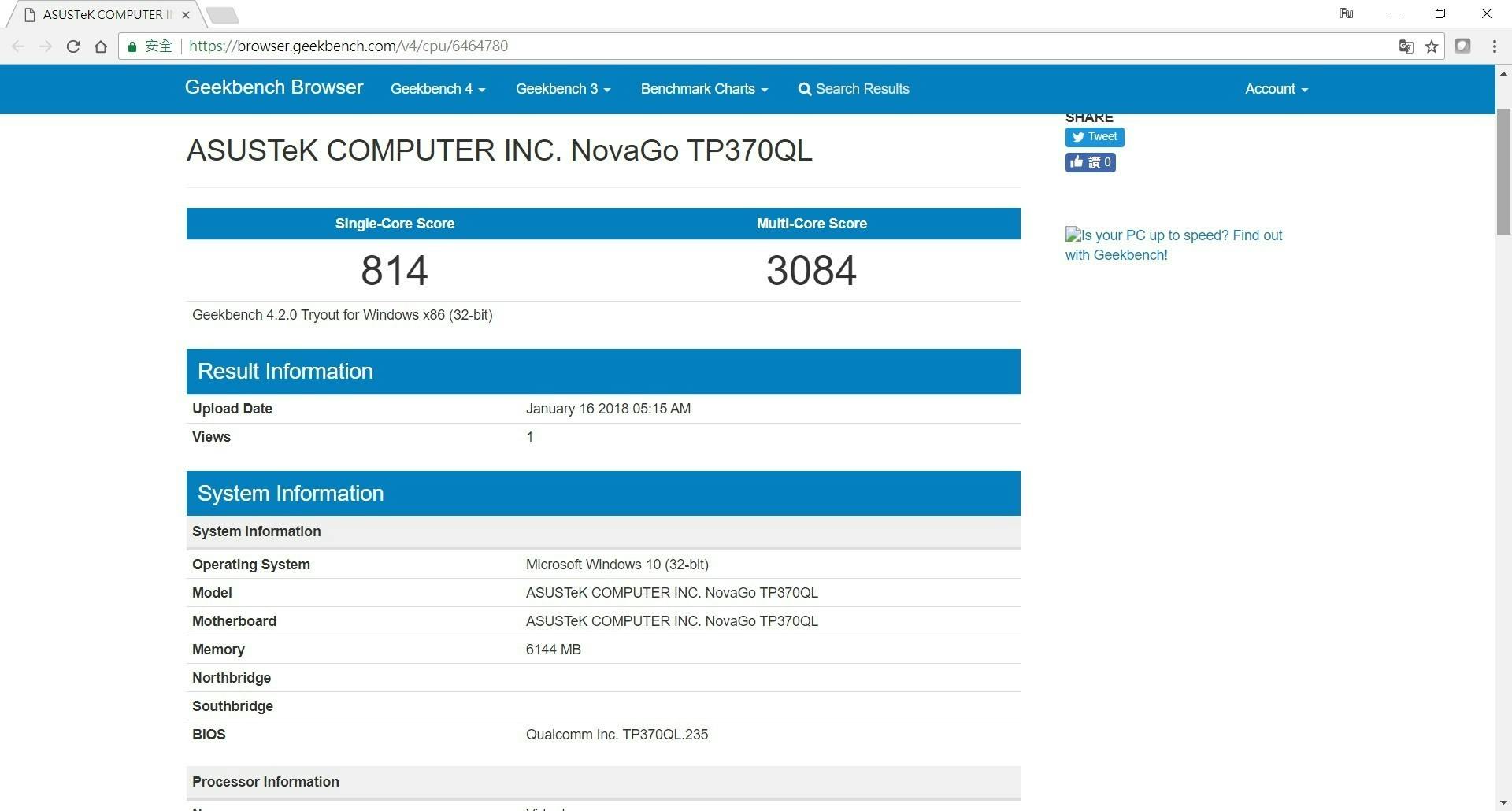Image resolution: width=1512 pixels, height=811 pixels.
Task: Click the browser forward arrow
Action: click(x=46, y=46)
